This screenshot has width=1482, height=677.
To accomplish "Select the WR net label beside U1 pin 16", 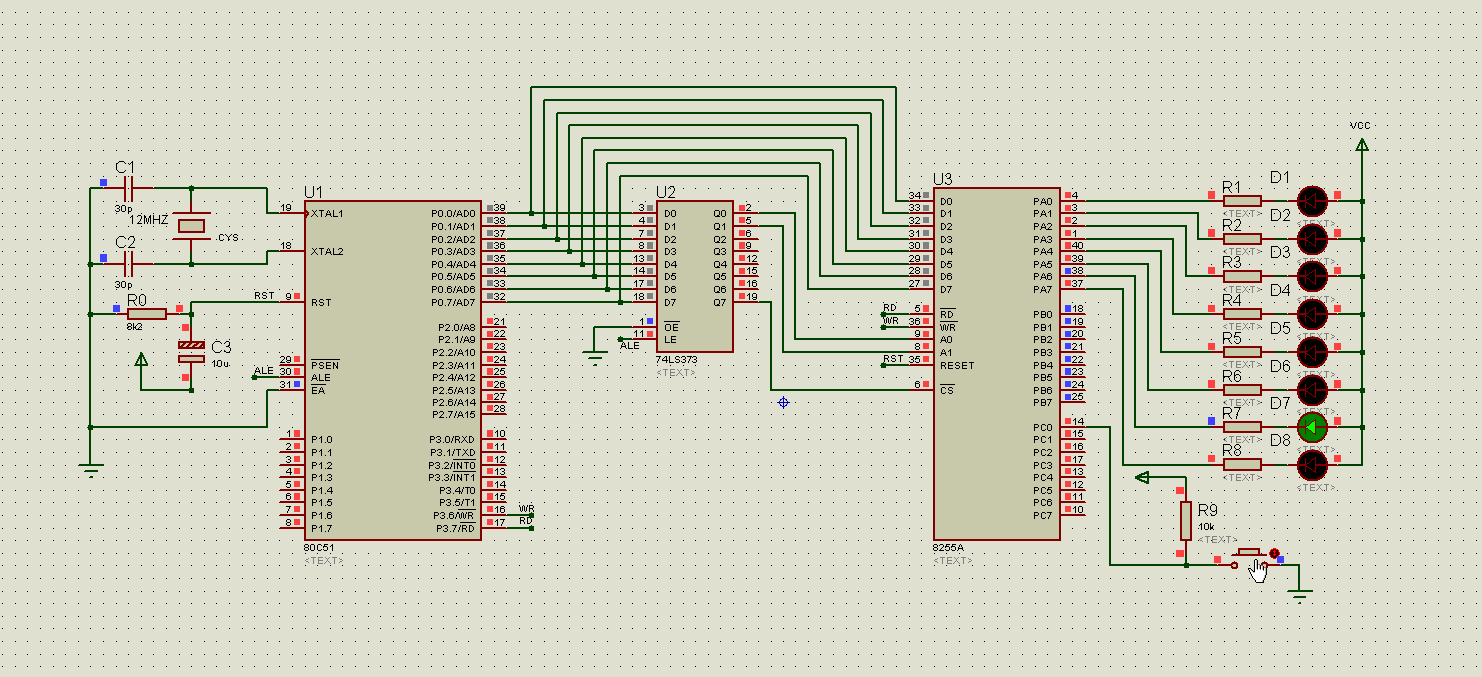I will tap(526, 508).
